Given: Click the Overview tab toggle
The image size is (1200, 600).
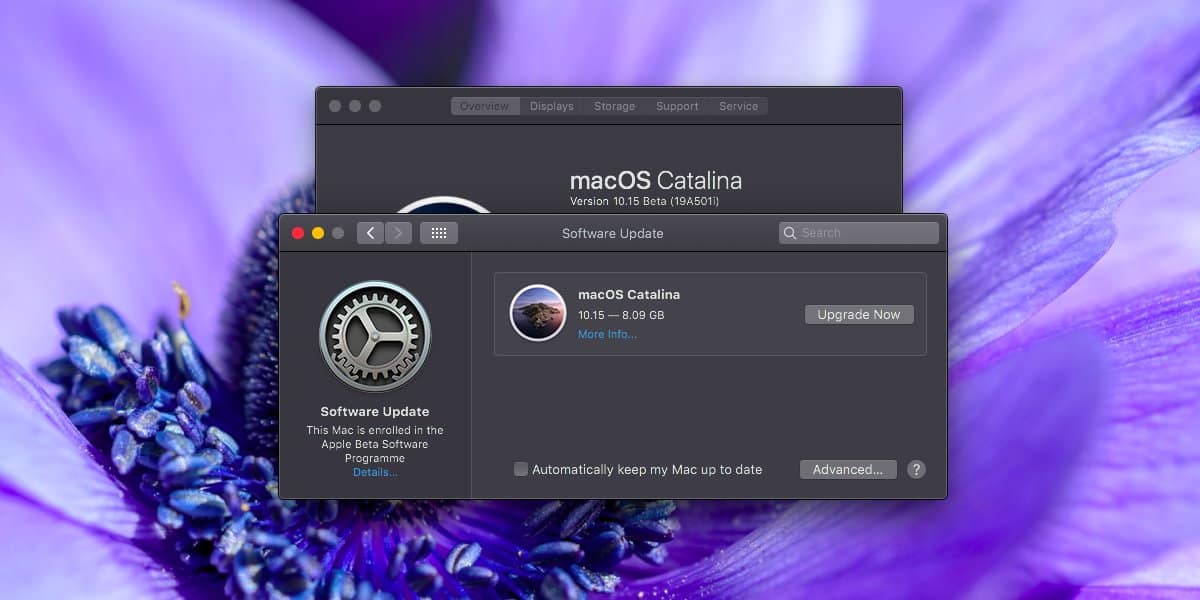Looking at the screenshot, I should pyautogui.click(x=485, y=106).
